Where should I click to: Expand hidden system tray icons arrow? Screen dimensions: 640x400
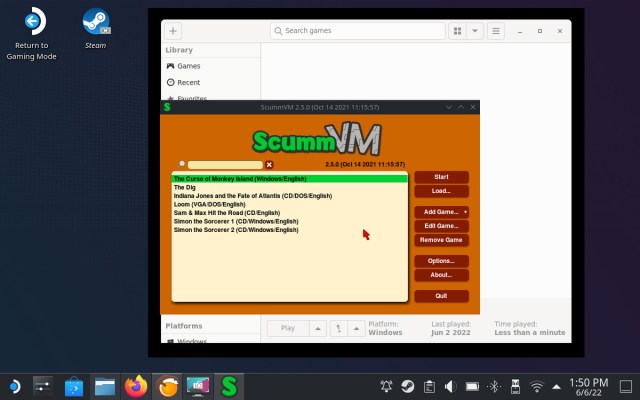556,387
